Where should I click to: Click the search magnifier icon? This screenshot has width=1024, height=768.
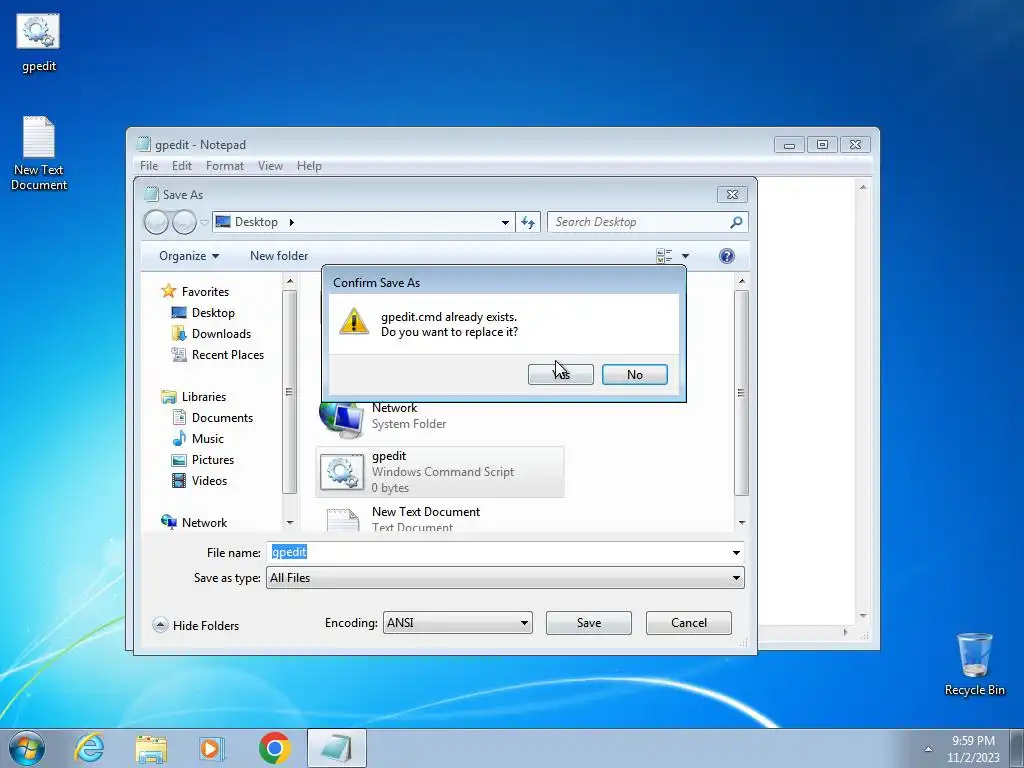[736, 222]
